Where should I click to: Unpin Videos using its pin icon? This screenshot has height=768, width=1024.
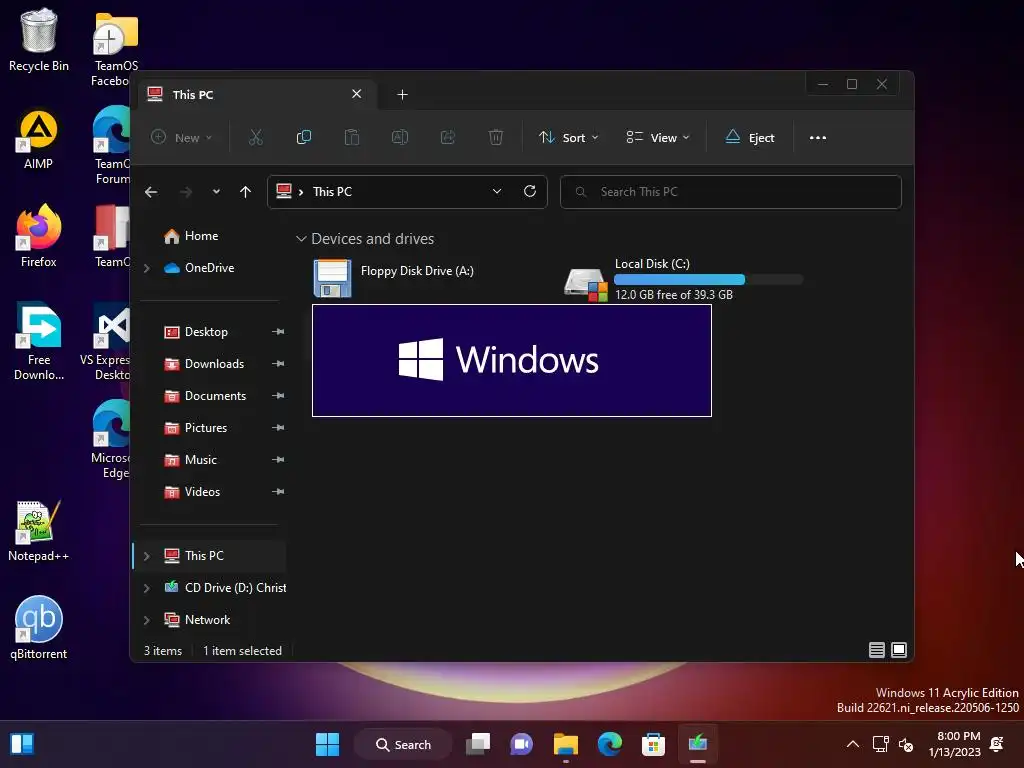coord(278,492)
